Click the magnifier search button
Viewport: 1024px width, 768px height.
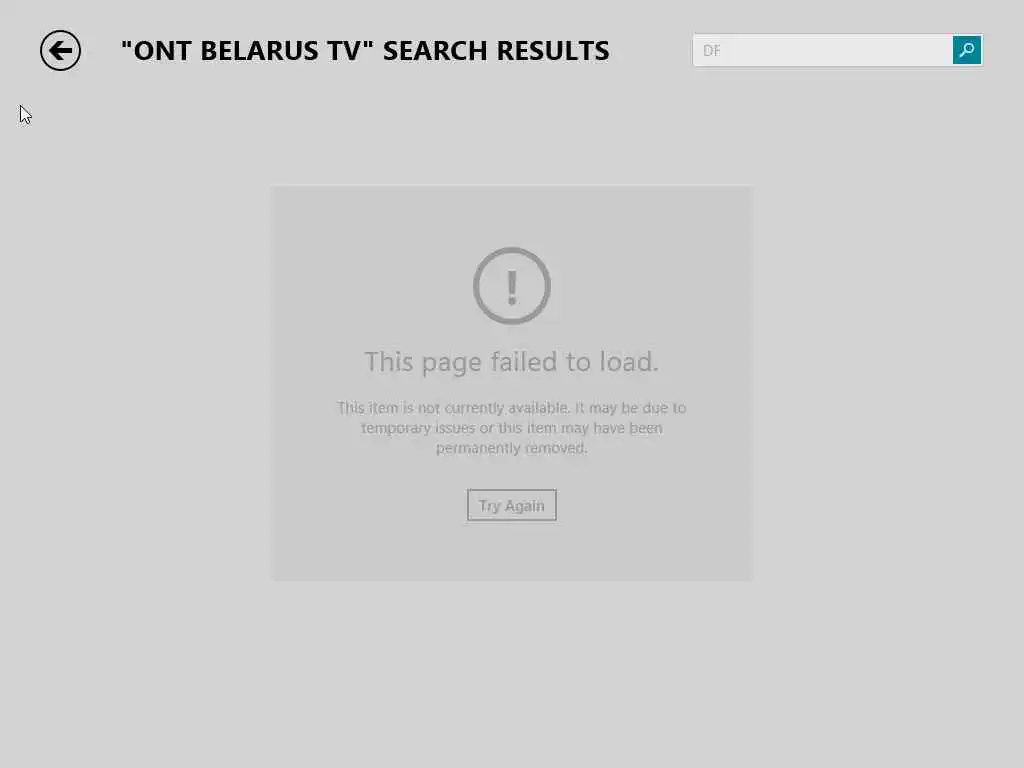coord(967,50)
